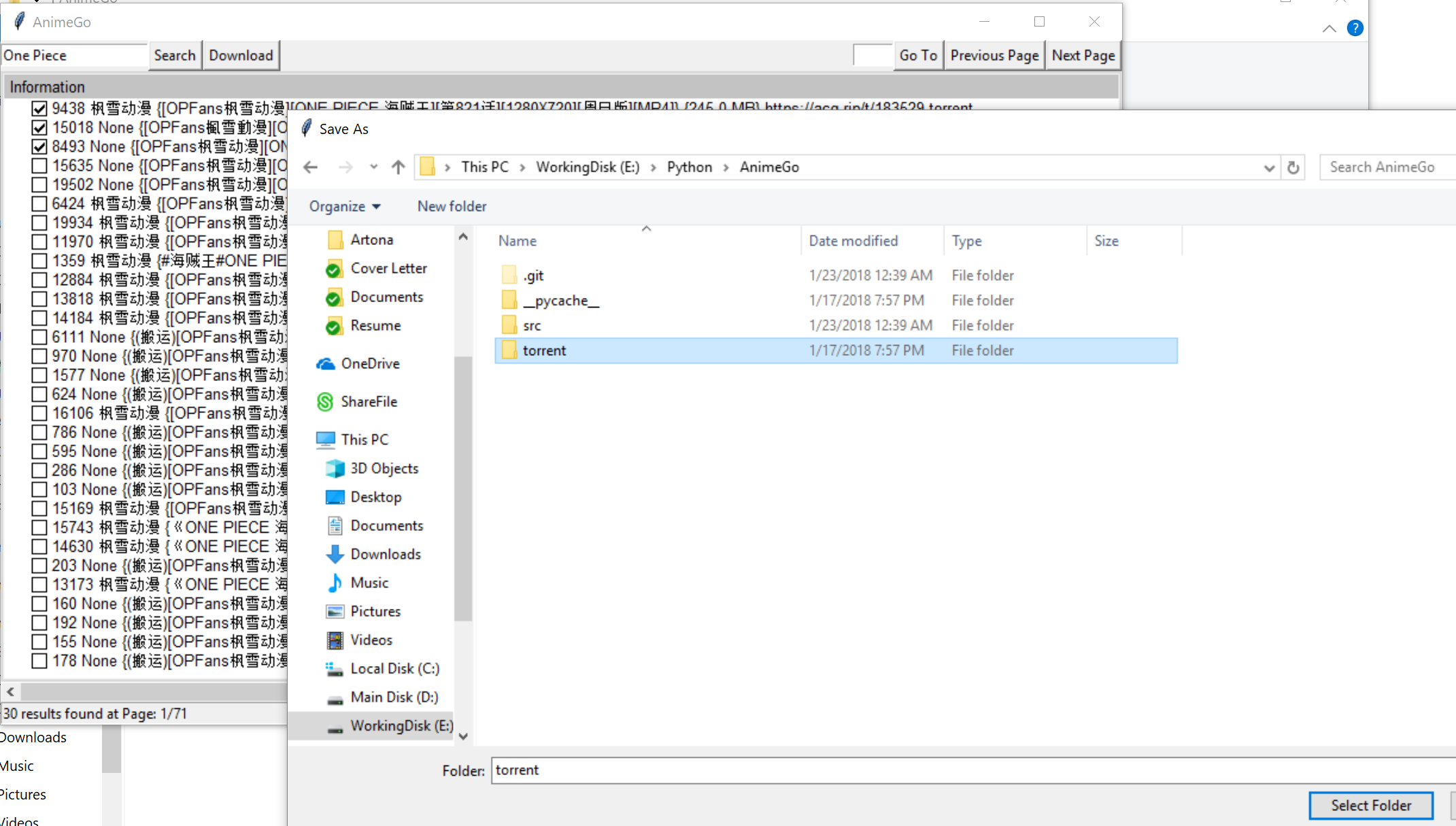
Task: Sort files by Date modified column
Action: click(x=853, y=242)
